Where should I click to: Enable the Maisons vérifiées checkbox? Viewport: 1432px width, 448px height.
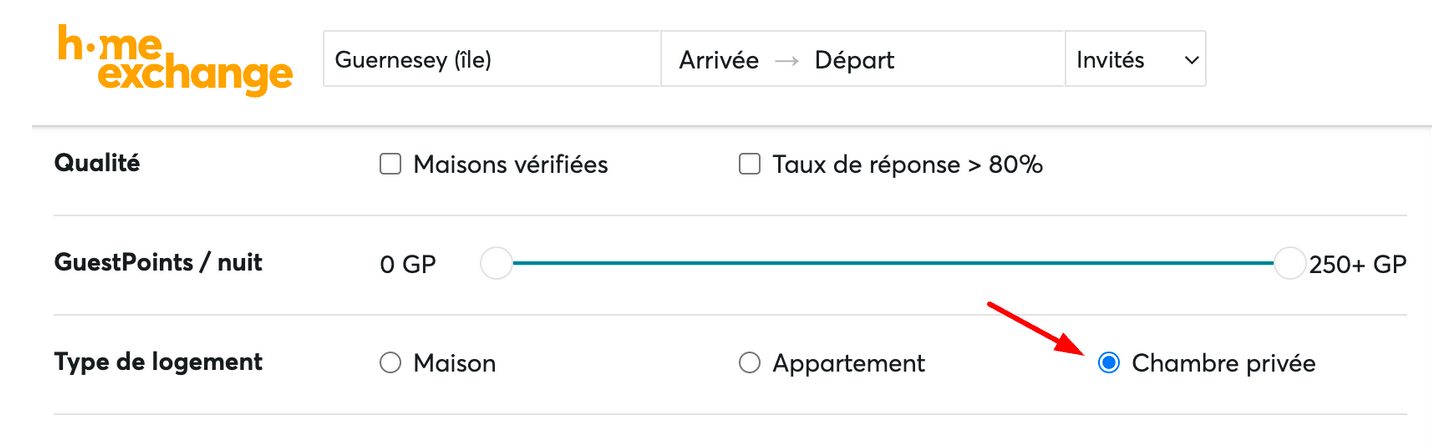(390, 165)
